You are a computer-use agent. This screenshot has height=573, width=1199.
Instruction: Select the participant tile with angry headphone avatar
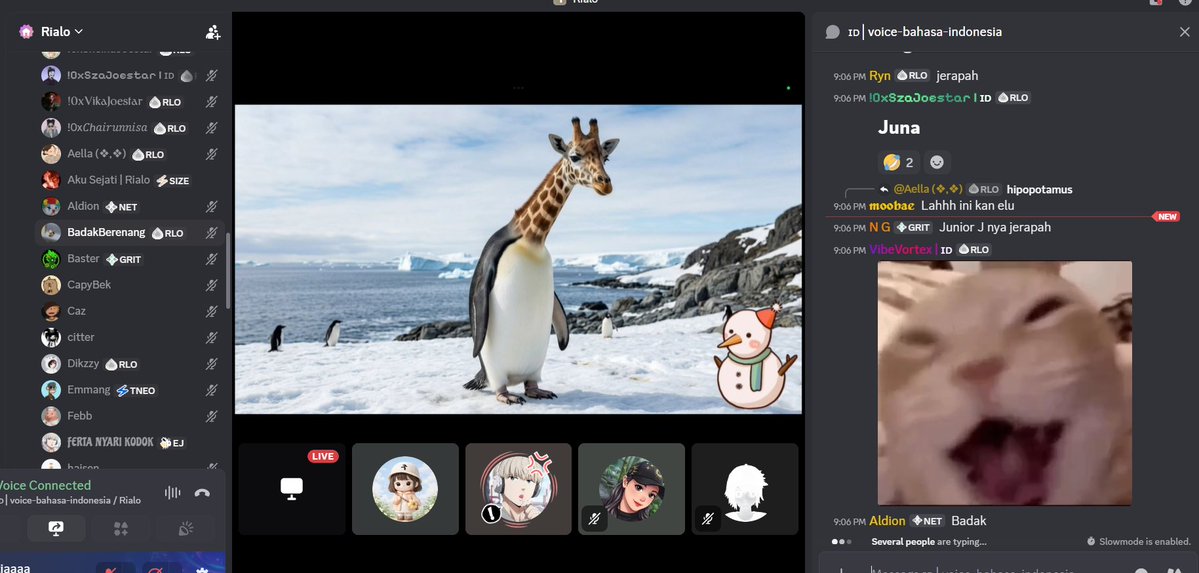[x=518, y=489]
